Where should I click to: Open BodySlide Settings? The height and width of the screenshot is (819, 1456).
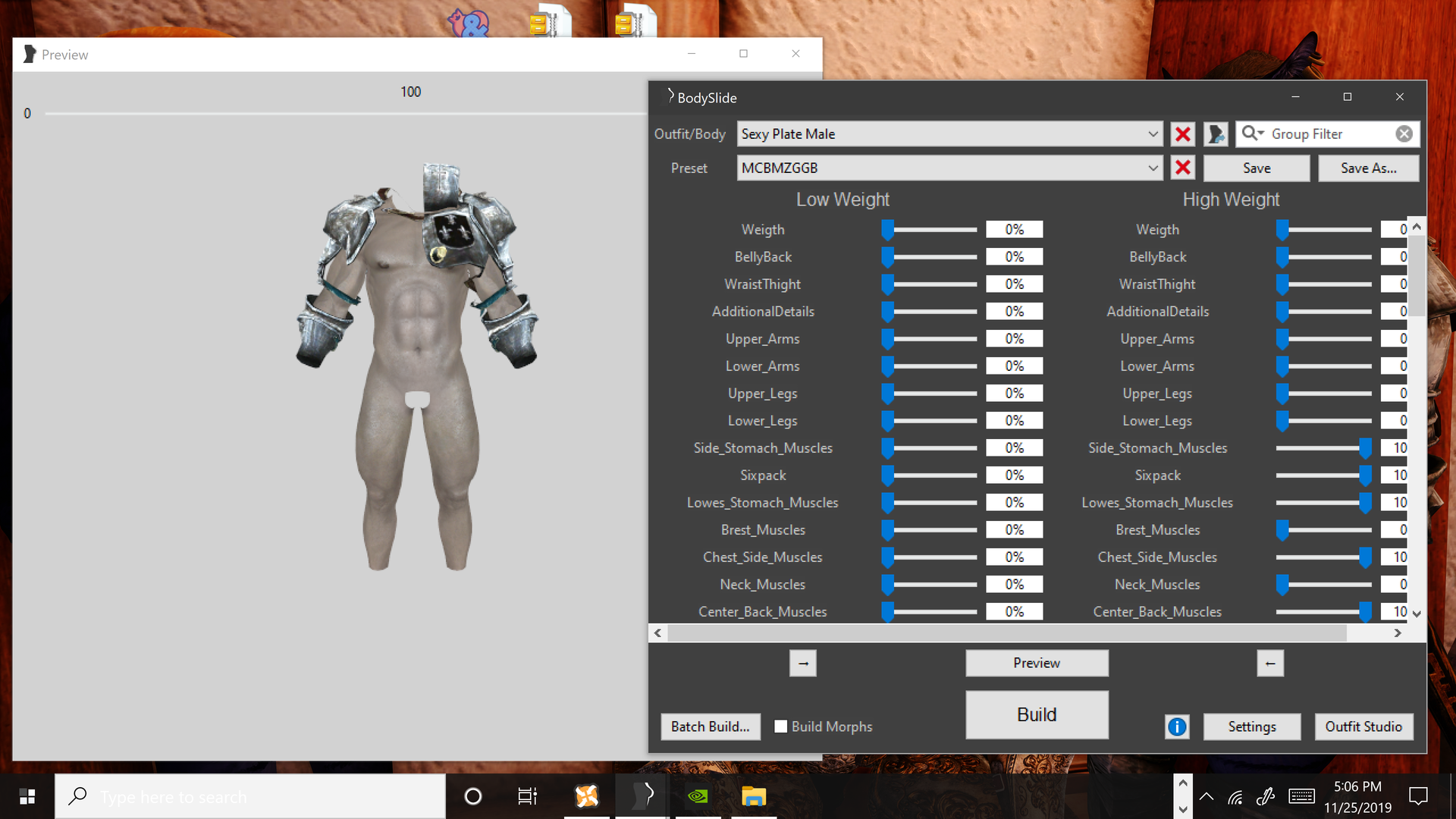click(x=1252, y=726)
